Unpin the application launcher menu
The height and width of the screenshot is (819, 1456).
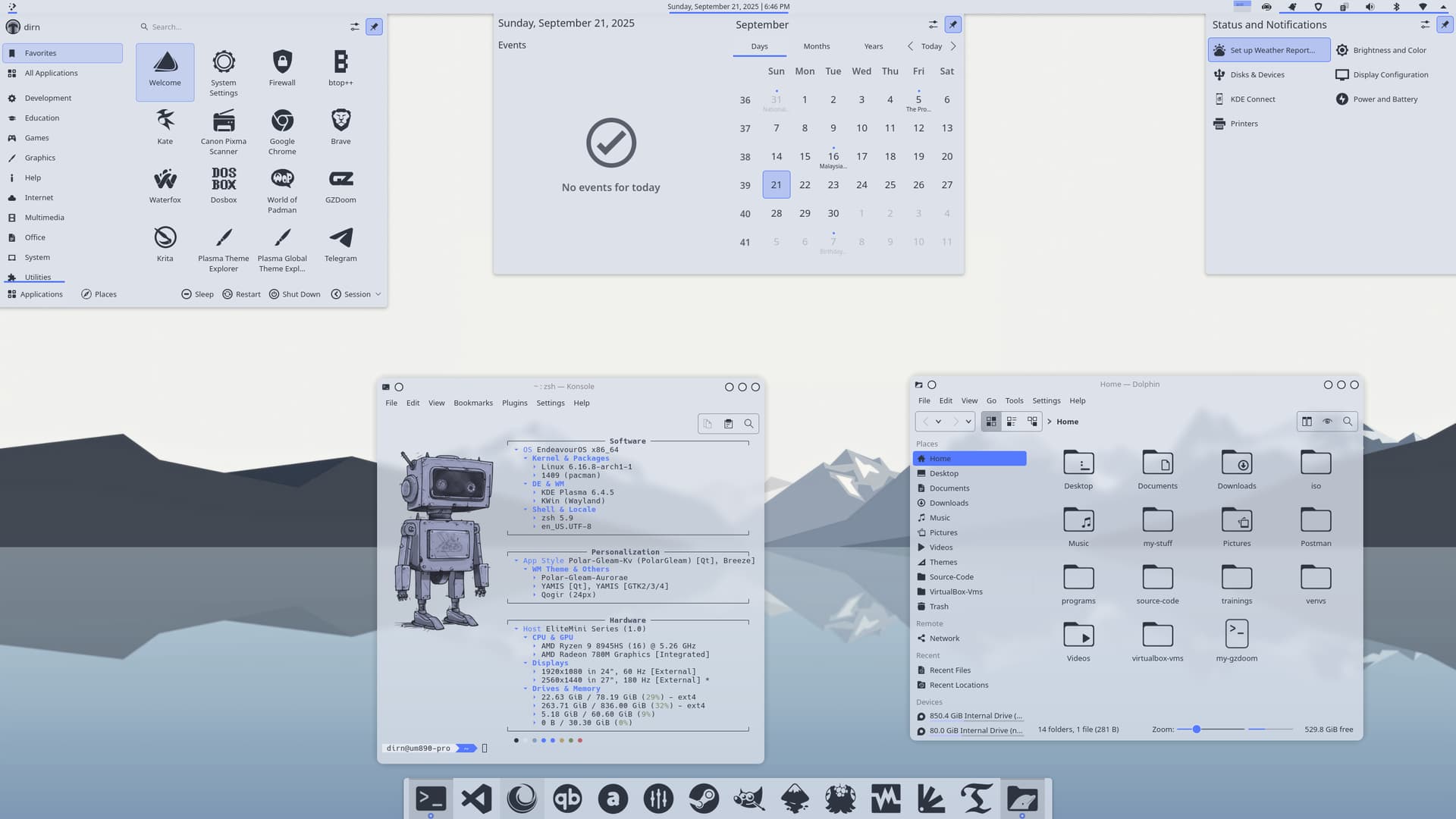pyautogui.click(x=374, y=27)
